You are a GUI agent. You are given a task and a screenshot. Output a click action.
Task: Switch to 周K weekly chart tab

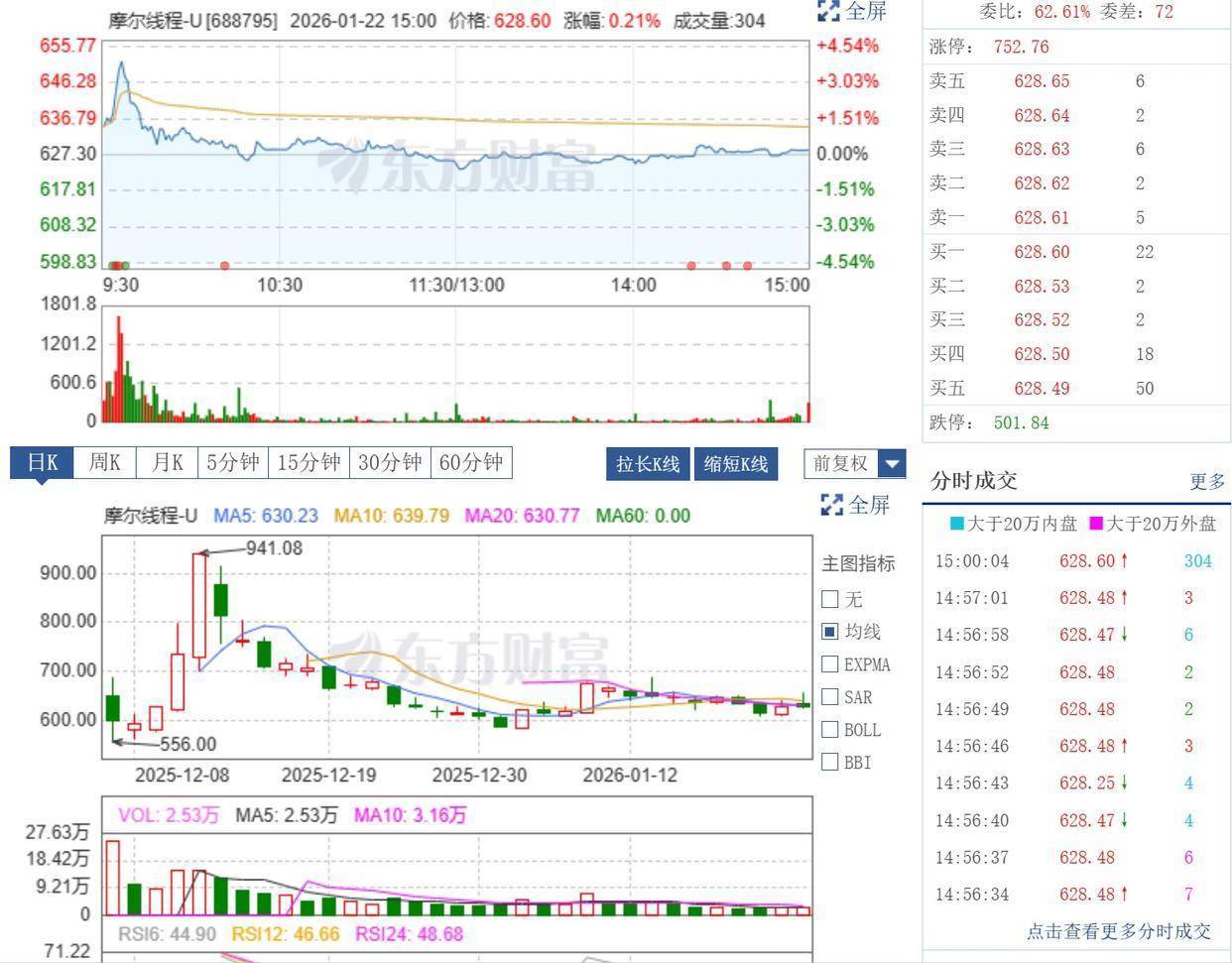pos(104,462)
